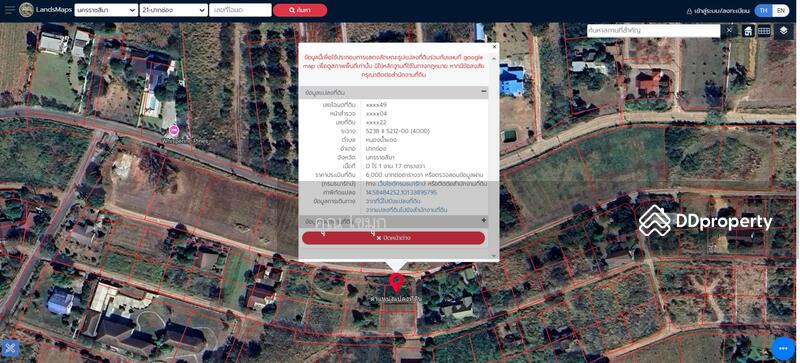Viewport: 800px width, 363px height.
Task: Click the measuring tools icon at bottom left
Action: (11, 348)
